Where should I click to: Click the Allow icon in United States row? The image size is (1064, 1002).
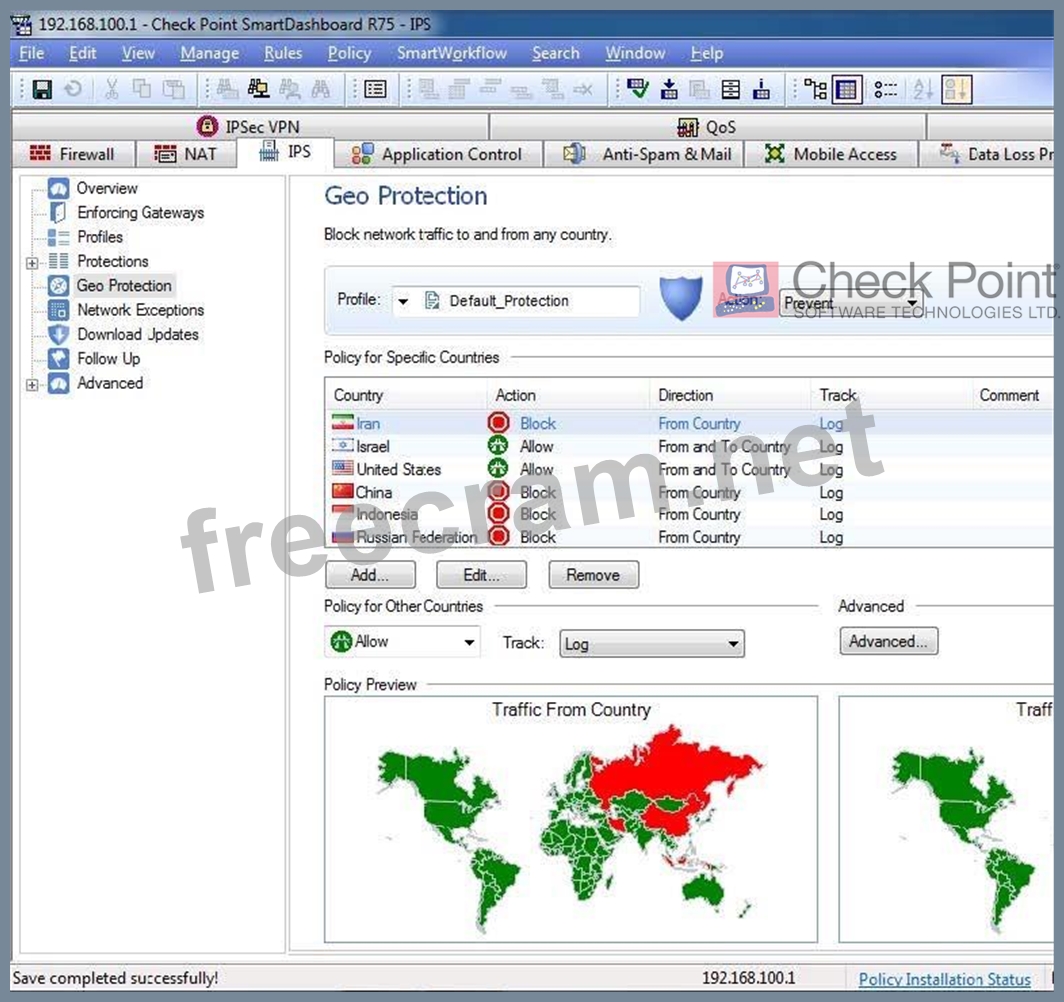point(499,469)
